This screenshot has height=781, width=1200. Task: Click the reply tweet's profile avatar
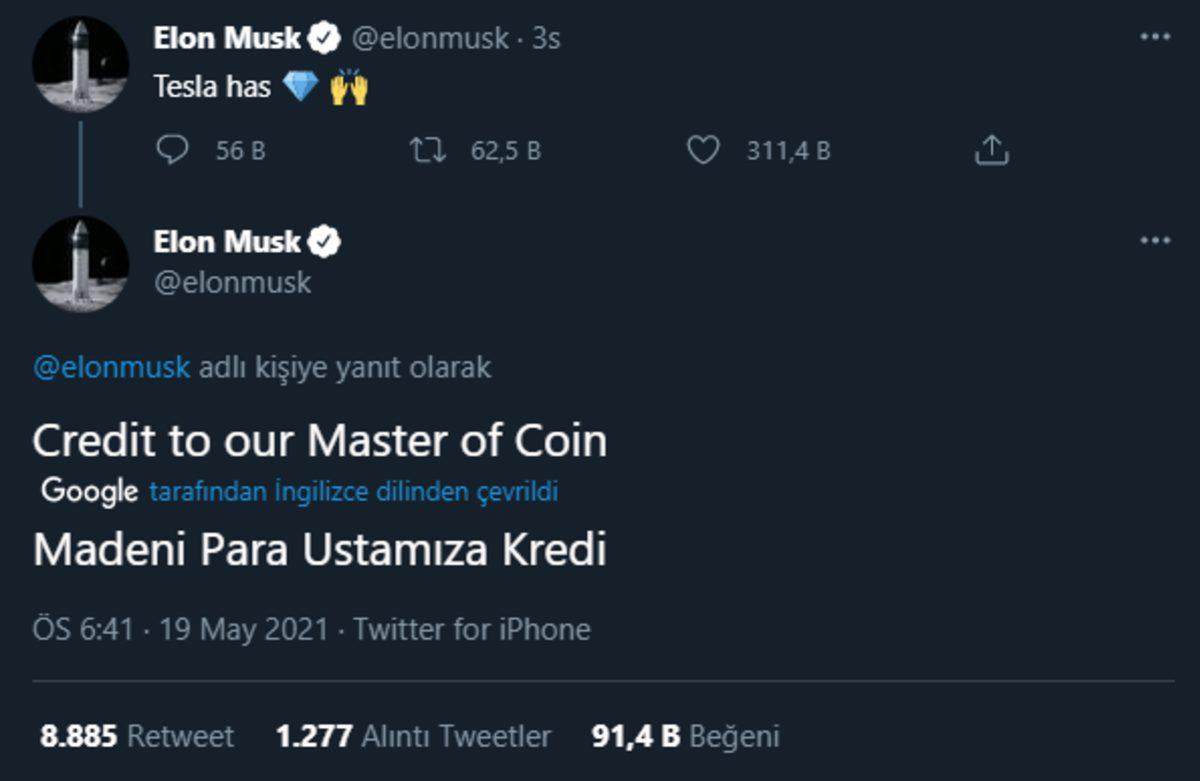point(80,263)
